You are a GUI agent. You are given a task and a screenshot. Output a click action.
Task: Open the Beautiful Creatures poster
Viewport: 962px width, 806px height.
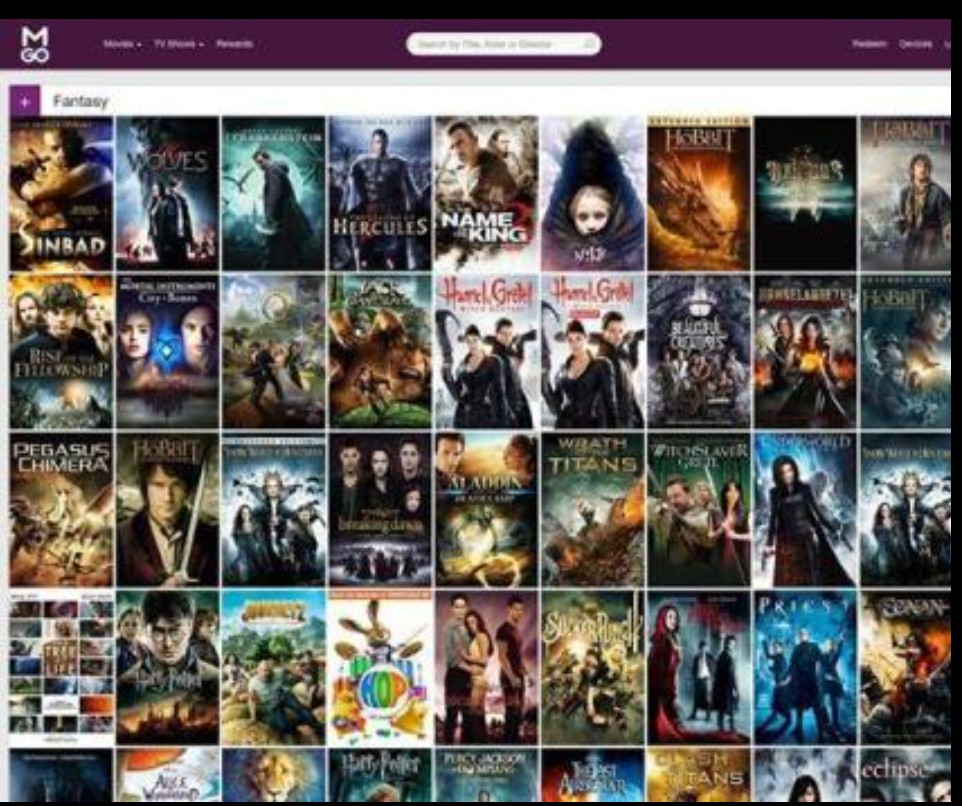[x=699, y=351]
